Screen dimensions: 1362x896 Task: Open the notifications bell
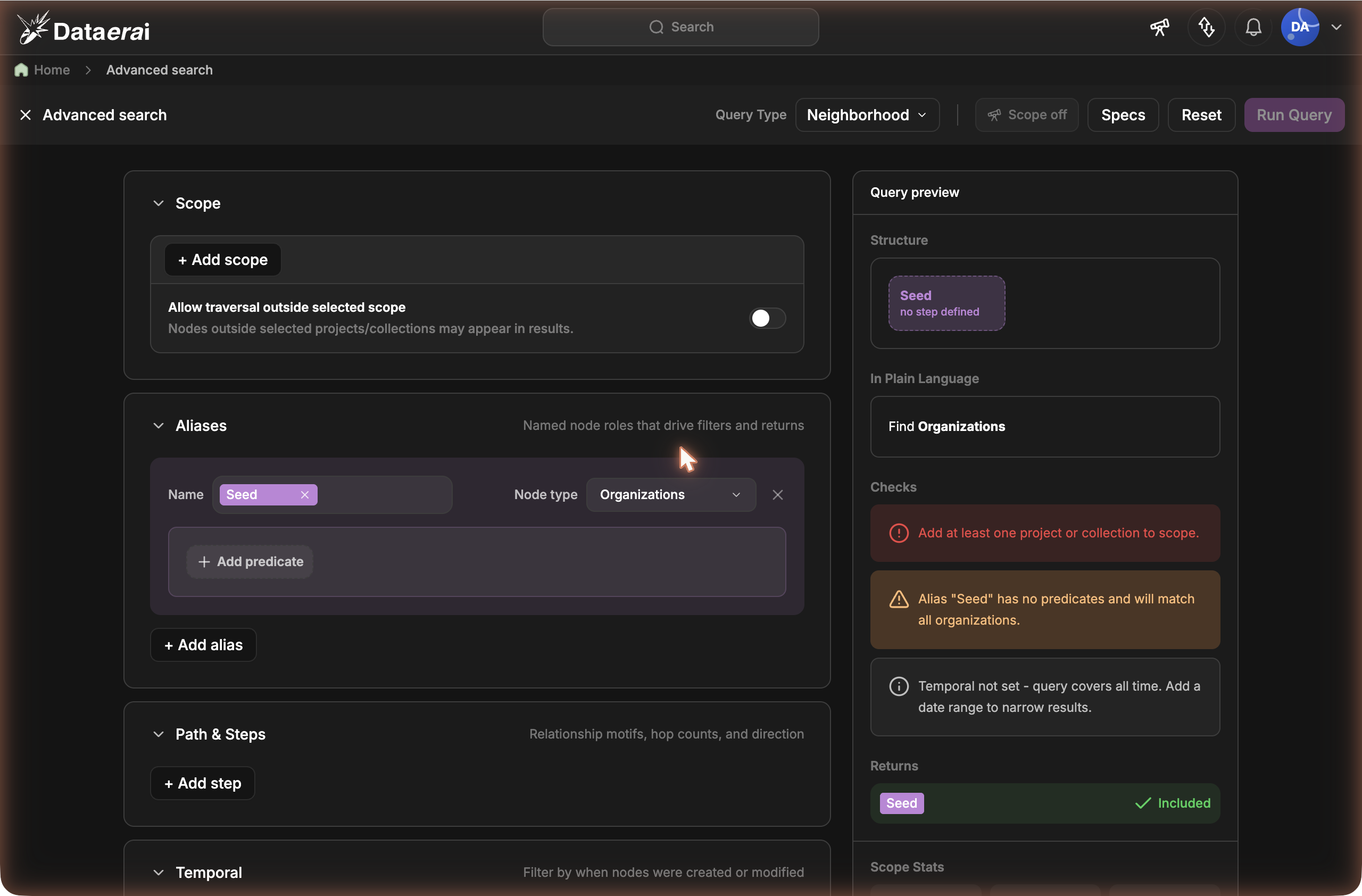point(1253,27)
